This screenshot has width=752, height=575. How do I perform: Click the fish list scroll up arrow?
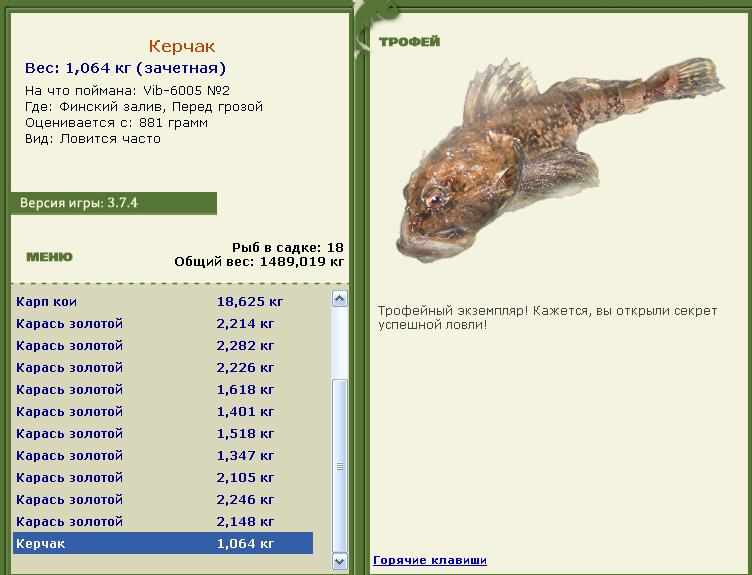pyautogui.click(x=340, y=299)
